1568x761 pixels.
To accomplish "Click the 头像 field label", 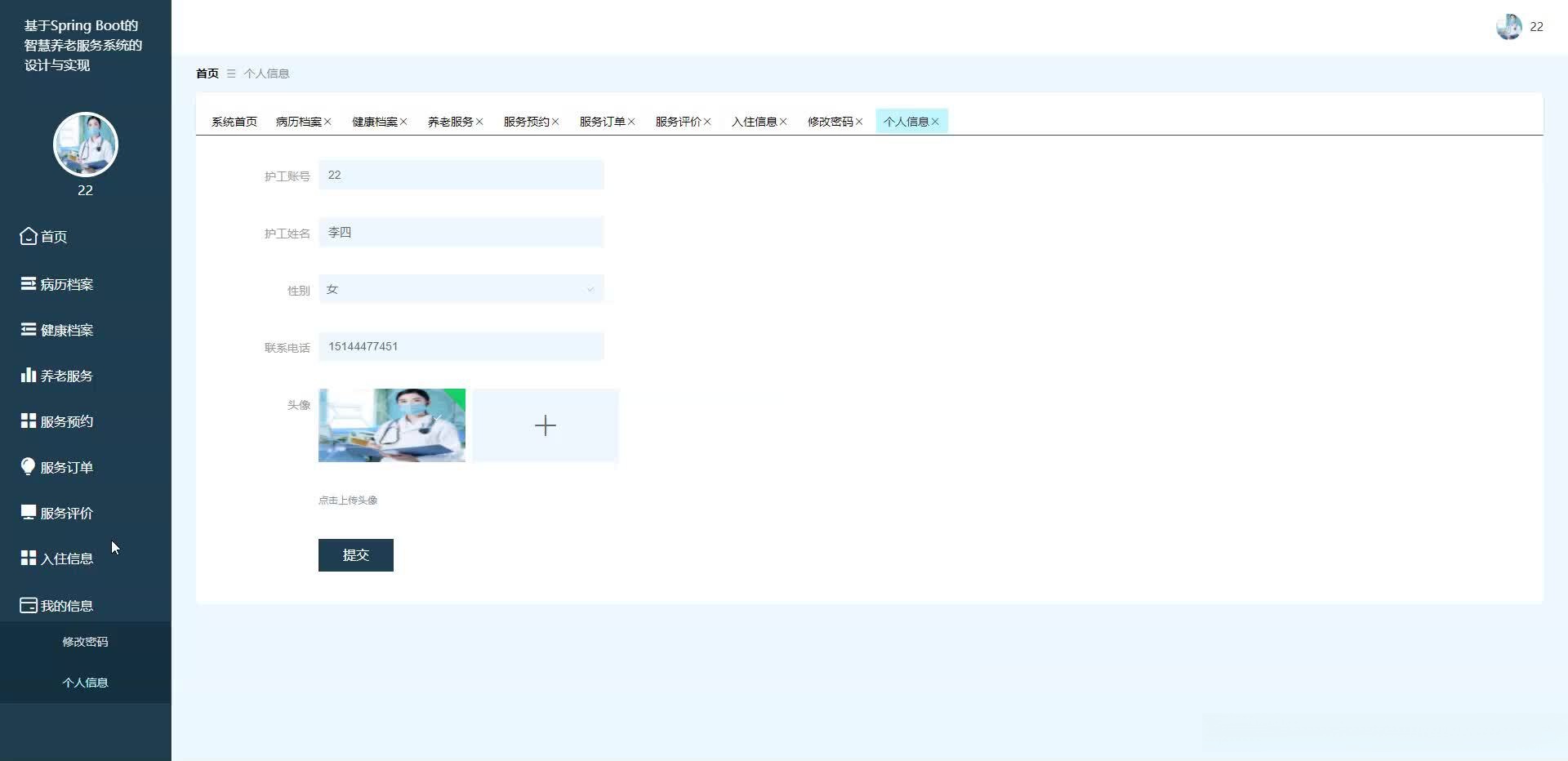I will coord(299,405).
